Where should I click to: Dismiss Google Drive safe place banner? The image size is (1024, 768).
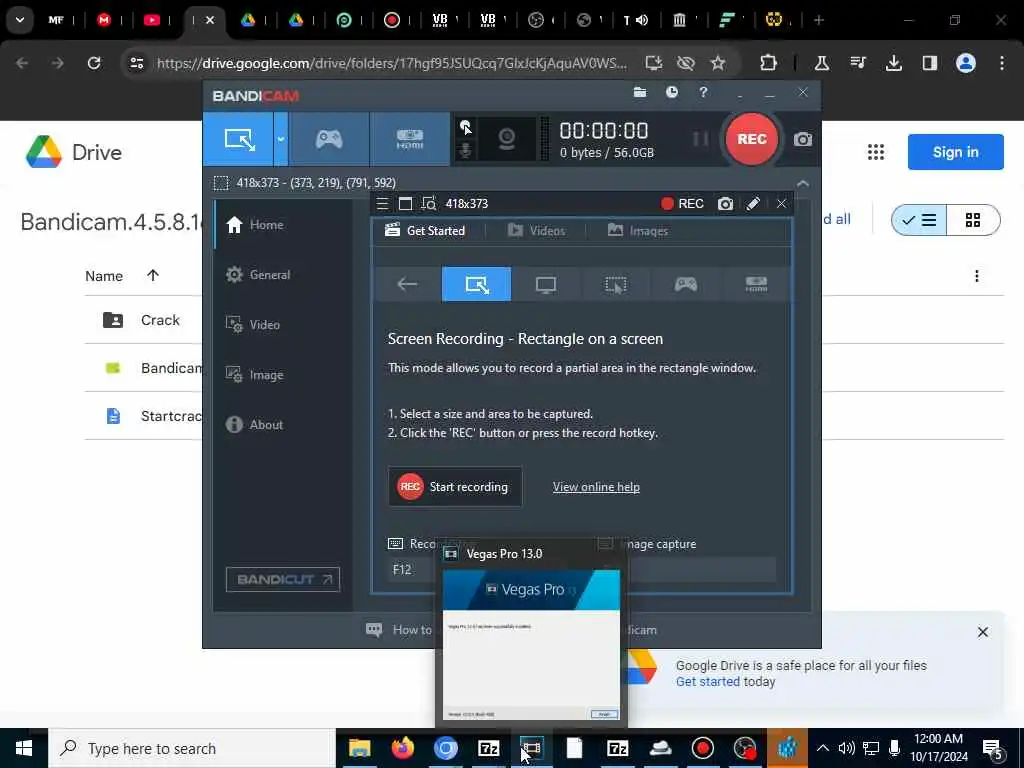(982, 632)
